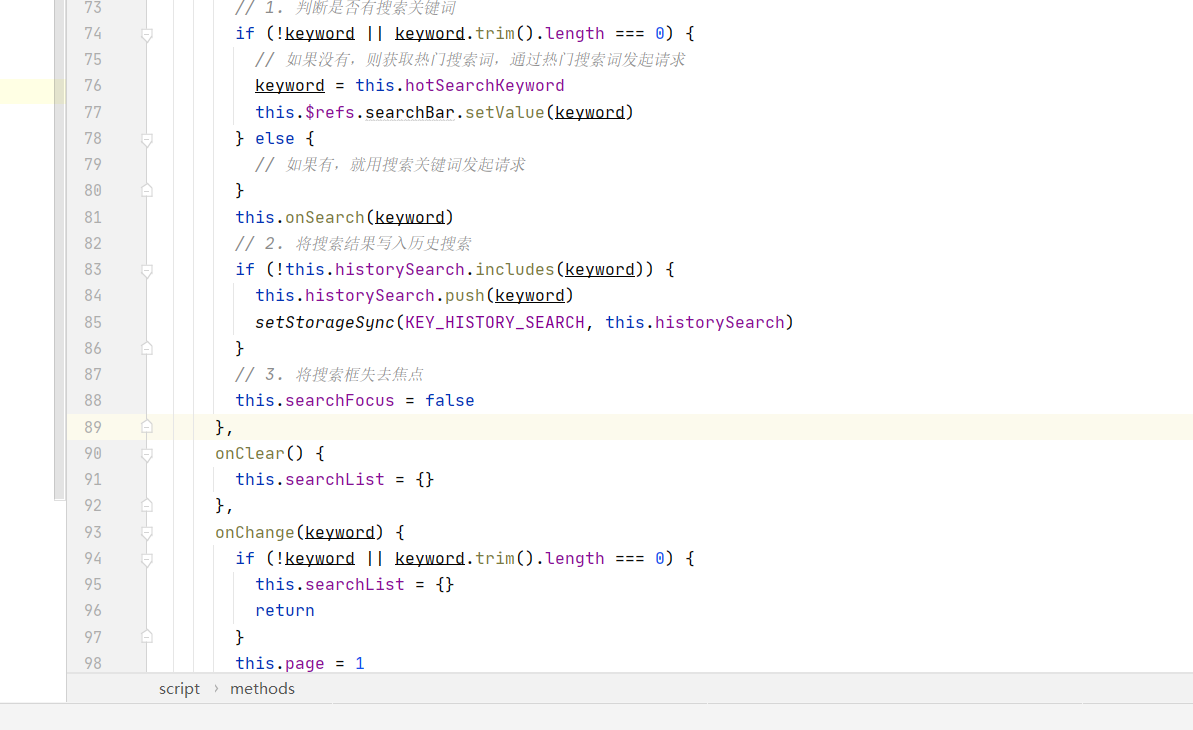
Task: Click $refs on line 77
Action: pos(329,113)
